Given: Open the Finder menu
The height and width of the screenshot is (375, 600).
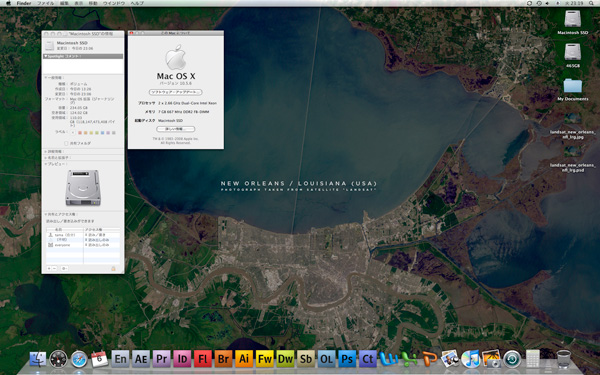Looking at the screenshot, I should click(24, 3).
